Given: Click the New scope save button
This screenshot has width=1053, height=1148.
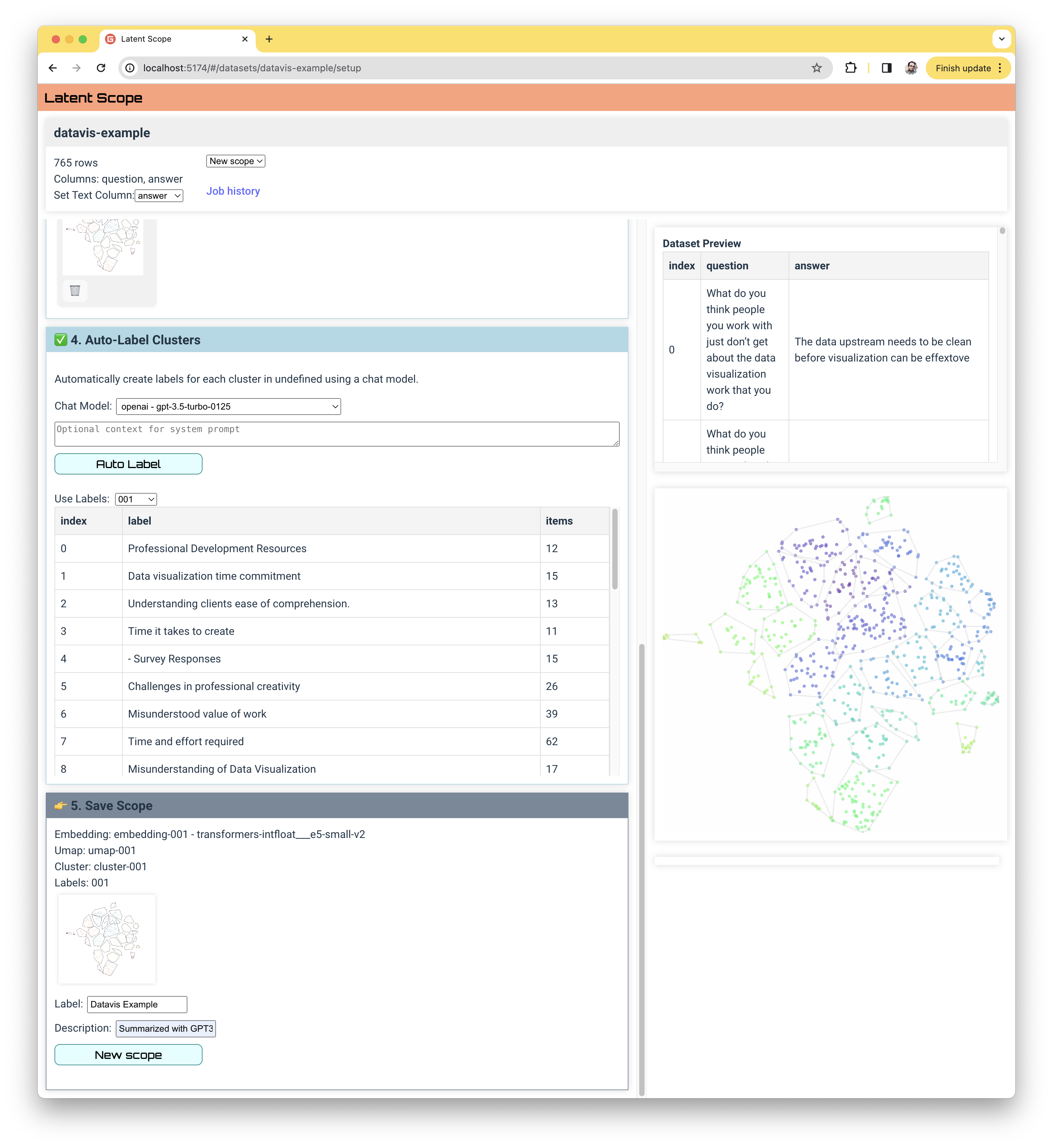Looking at the screenshot, I should [x=128, y=1055].
